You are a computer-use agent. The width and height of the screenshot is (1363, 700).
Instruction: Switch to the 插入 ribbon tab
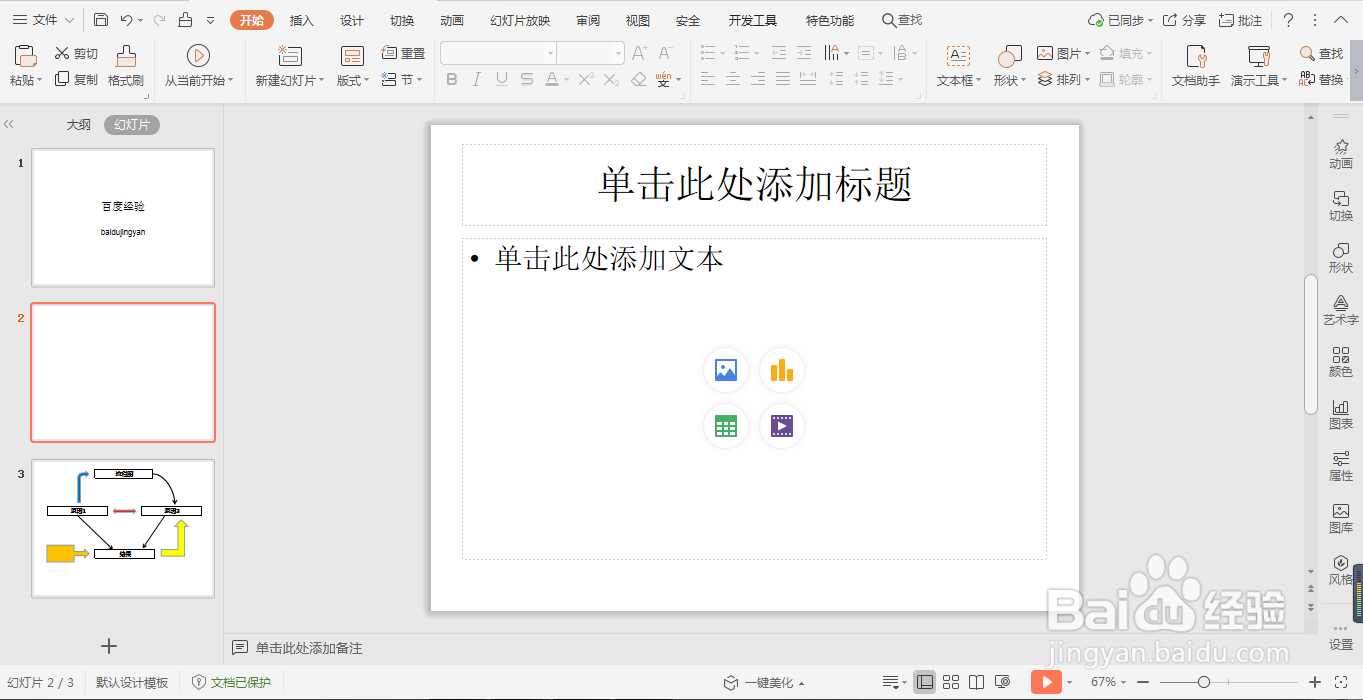tap(300, 19)
